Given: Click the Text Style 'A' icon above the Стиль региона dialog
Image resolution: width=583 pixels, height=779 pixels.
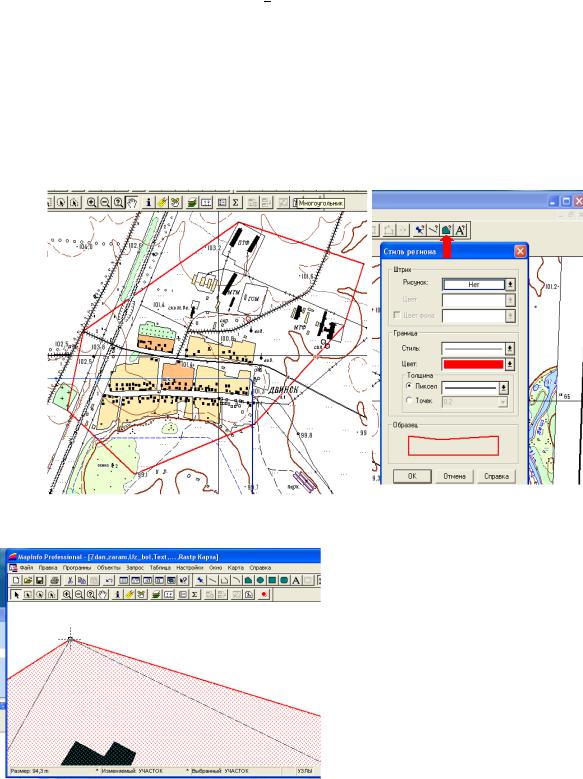Looking at the screenshot, I should coord(460,230).
